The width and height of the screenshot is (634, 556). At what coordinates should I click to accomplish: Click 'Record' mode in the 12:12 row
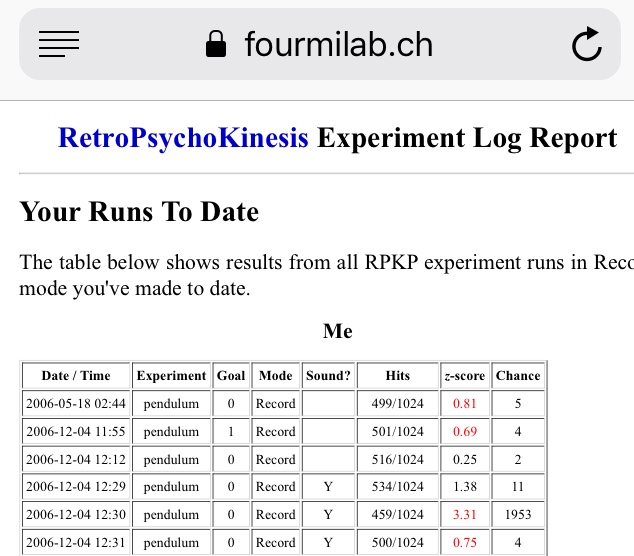click(276, 459)
